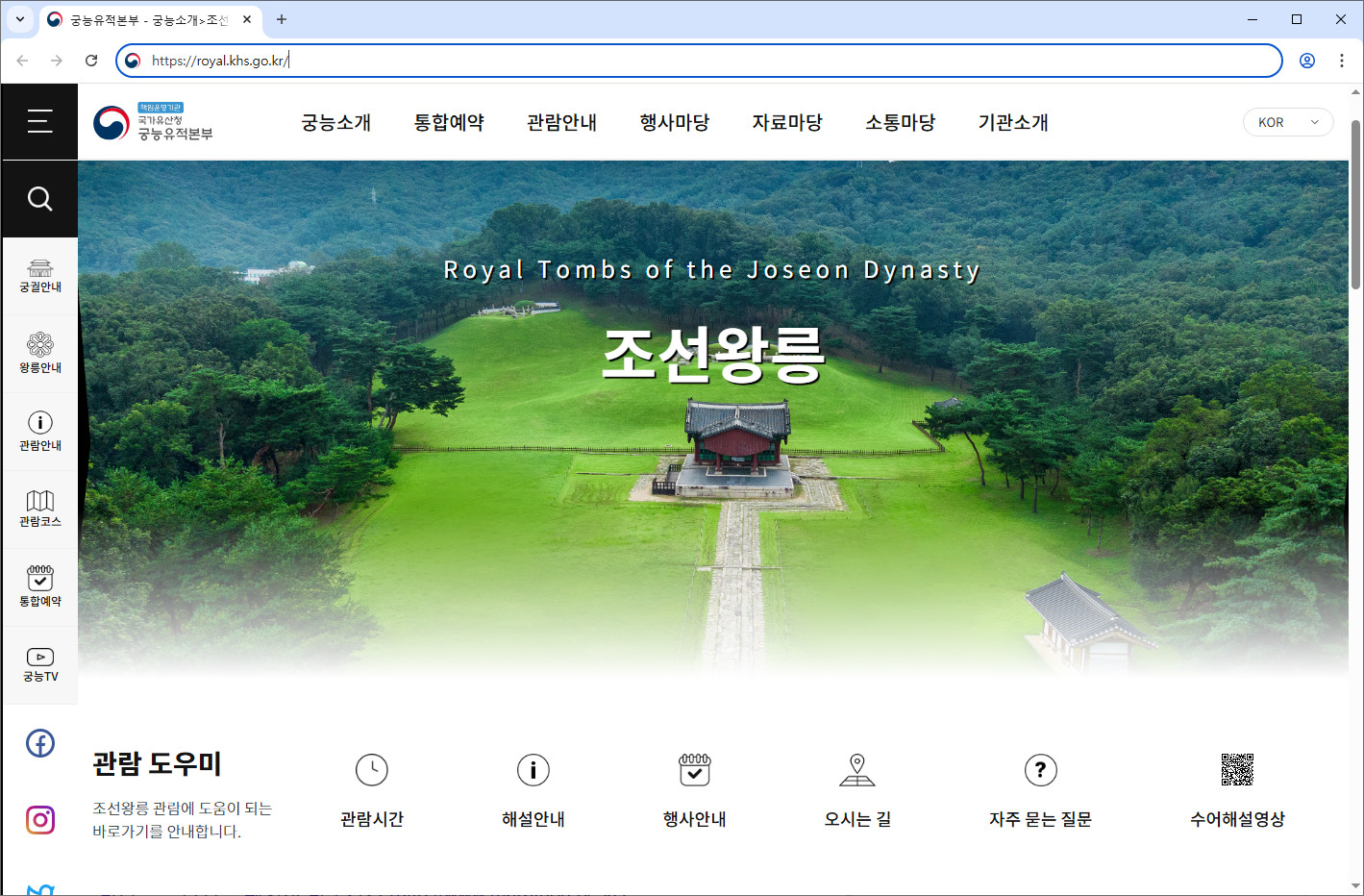
Task: Open the Chrome three-dot menu
Action: click(x=1342, y=61)
